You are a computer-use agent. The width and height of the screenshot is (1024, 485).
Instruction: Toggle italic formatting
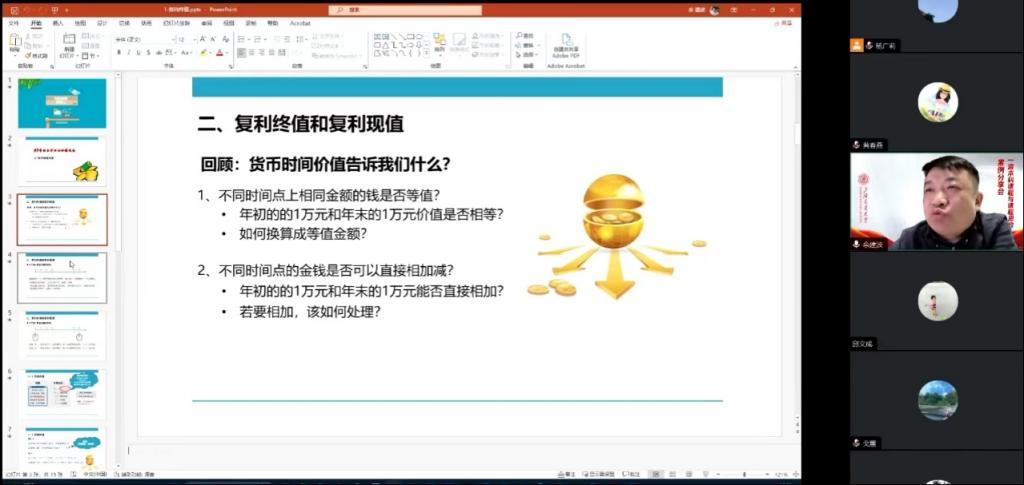coord(129,53)
